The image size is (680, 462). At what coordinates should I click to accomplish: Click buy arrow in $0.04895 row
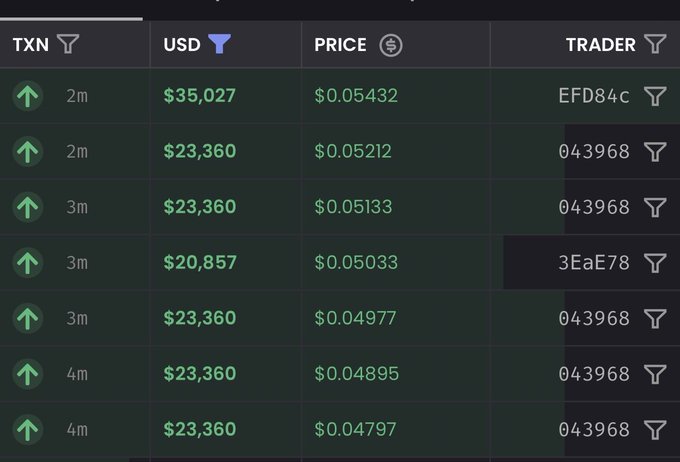coord(28,374)
